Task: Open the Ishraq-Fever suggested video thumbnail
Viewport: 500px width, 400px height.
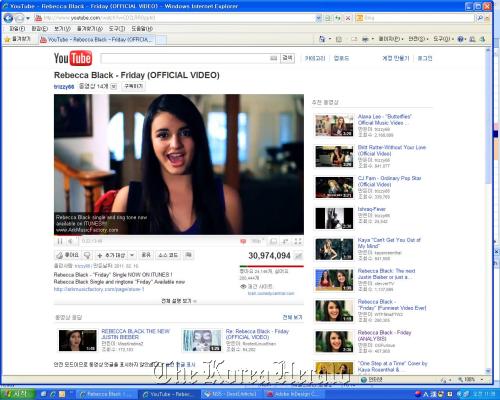Action: pyautogui.click(x=334, y=218)
